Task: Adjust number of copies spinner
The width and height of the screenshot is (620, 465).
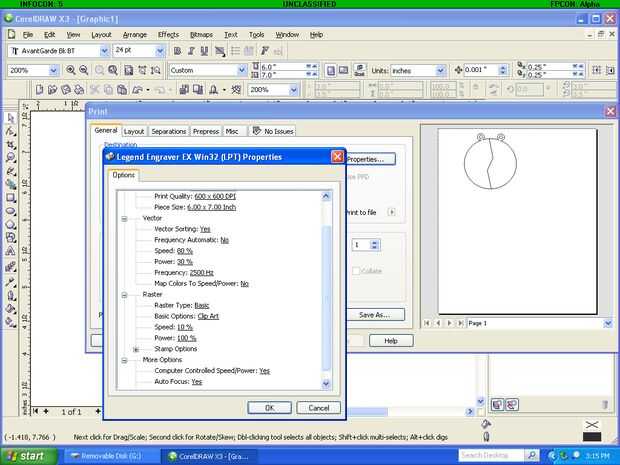Action: [374, 245]
